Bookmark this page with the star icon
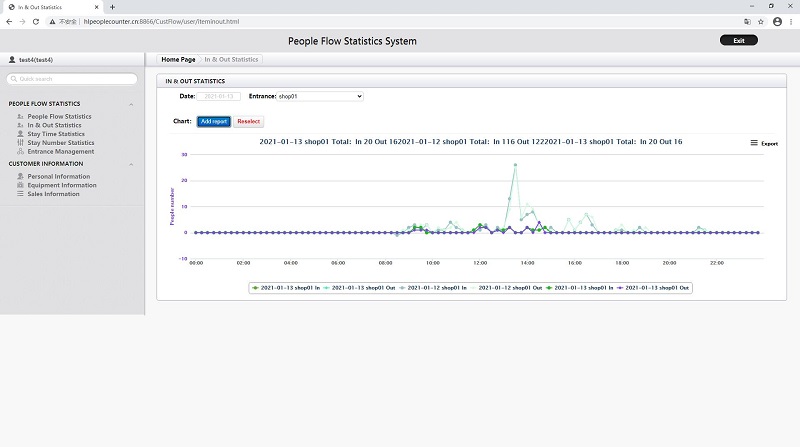The height and width of the screenshot is (447, 800). point(761,21)
